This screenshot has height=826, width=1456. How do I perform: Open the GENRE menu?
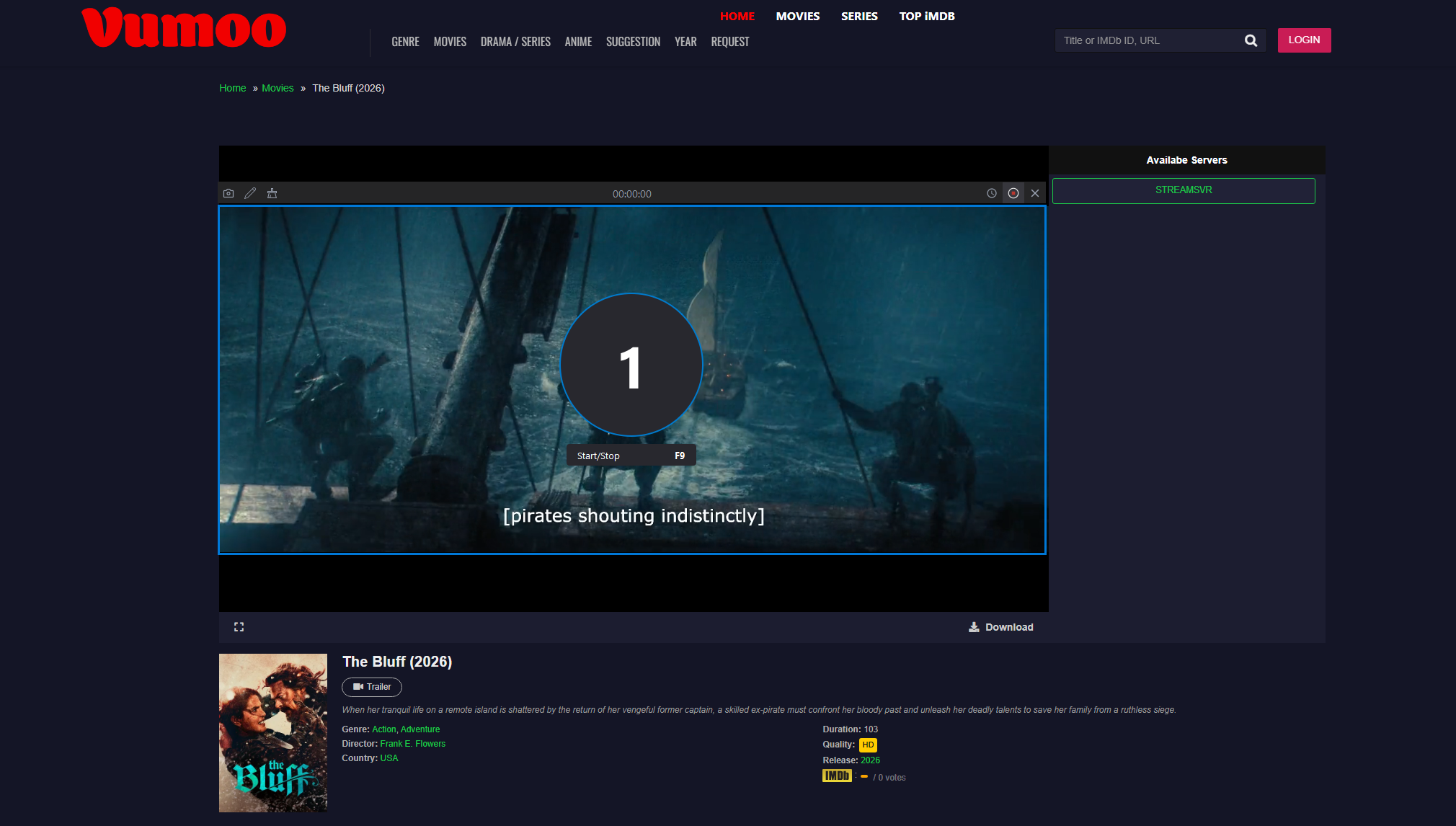click(405, 42)
